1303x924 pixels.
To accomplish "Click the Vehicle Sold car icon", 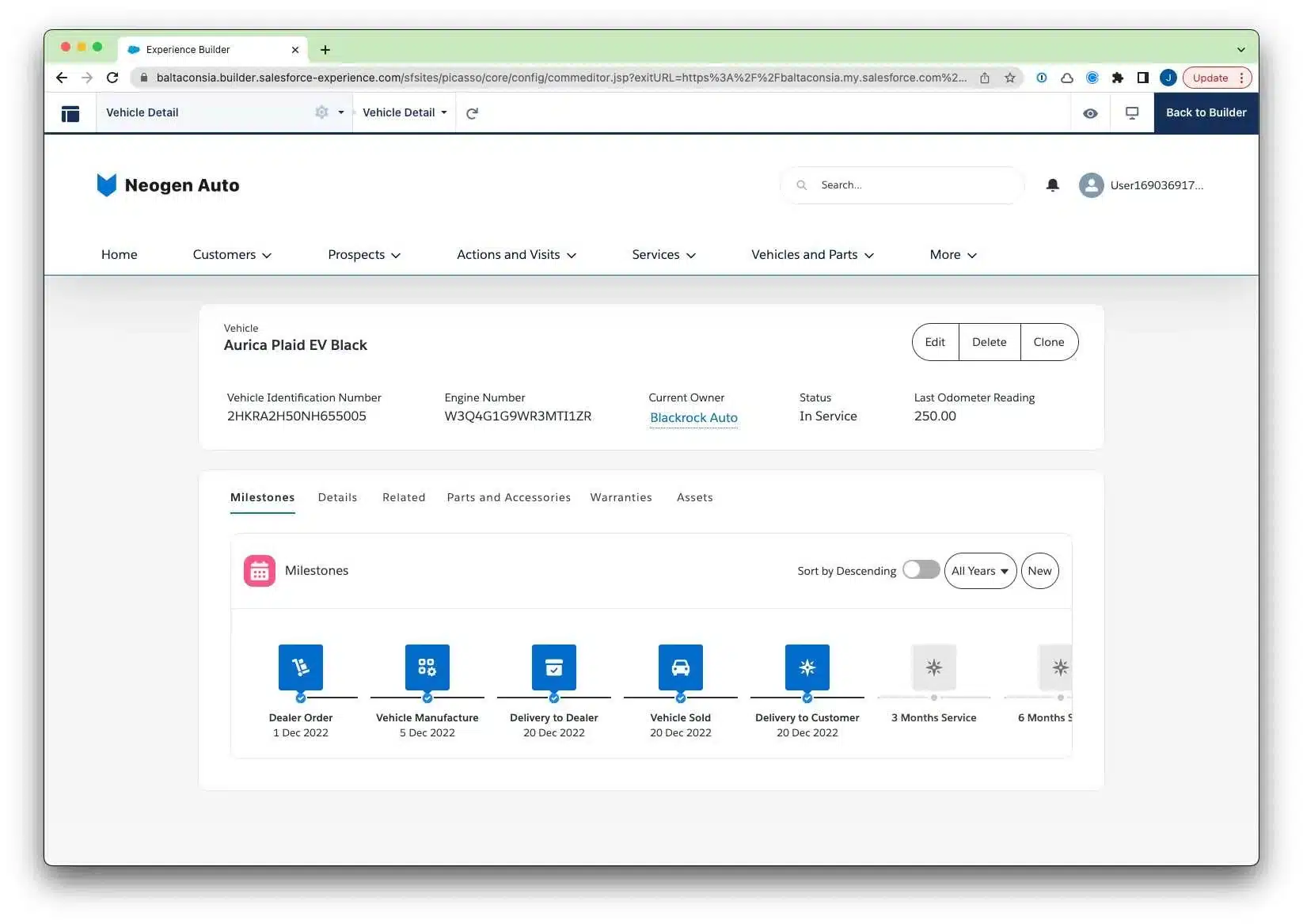I will (x=680, y=667).
